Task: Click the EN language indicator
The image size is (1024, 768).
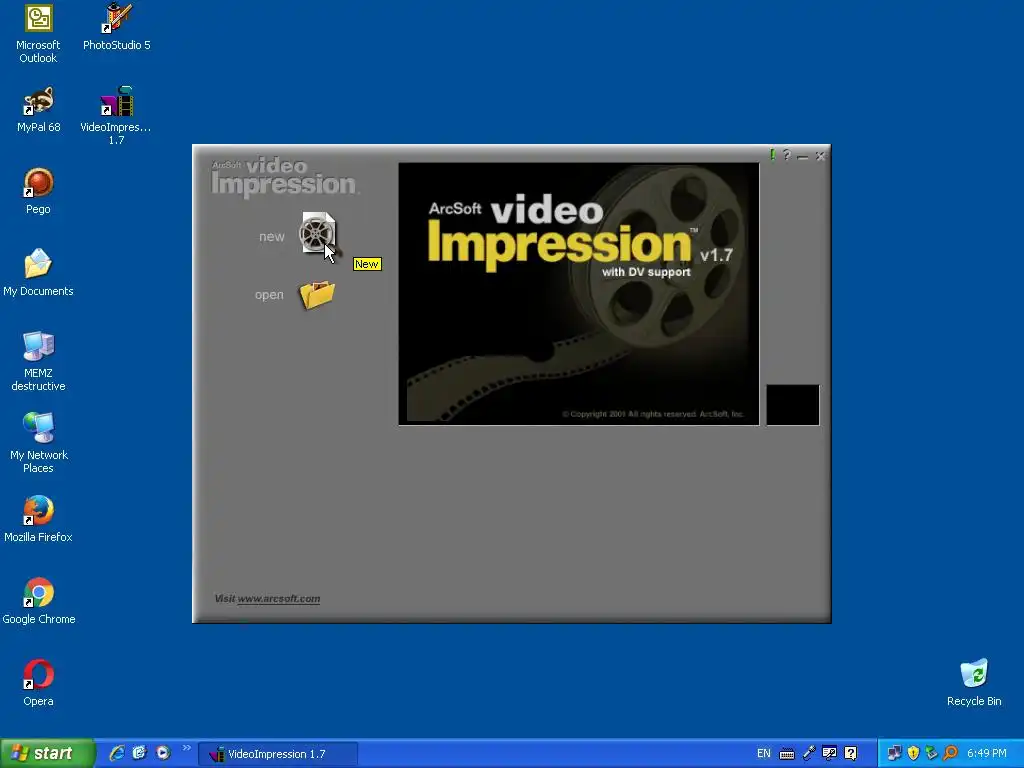Action: tap(763, 754)
